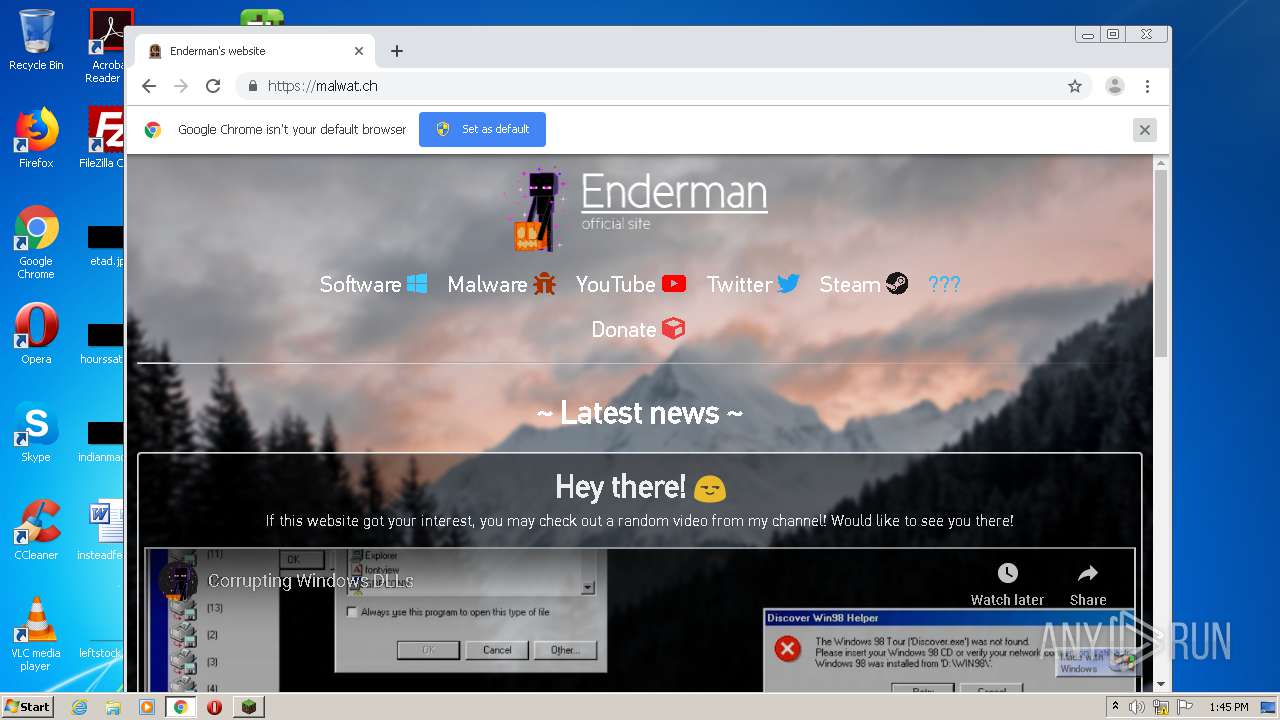Open the YouTube link
Image resolution: width=1280 pixels, height=720 pixels.
[x=615, y=284]
